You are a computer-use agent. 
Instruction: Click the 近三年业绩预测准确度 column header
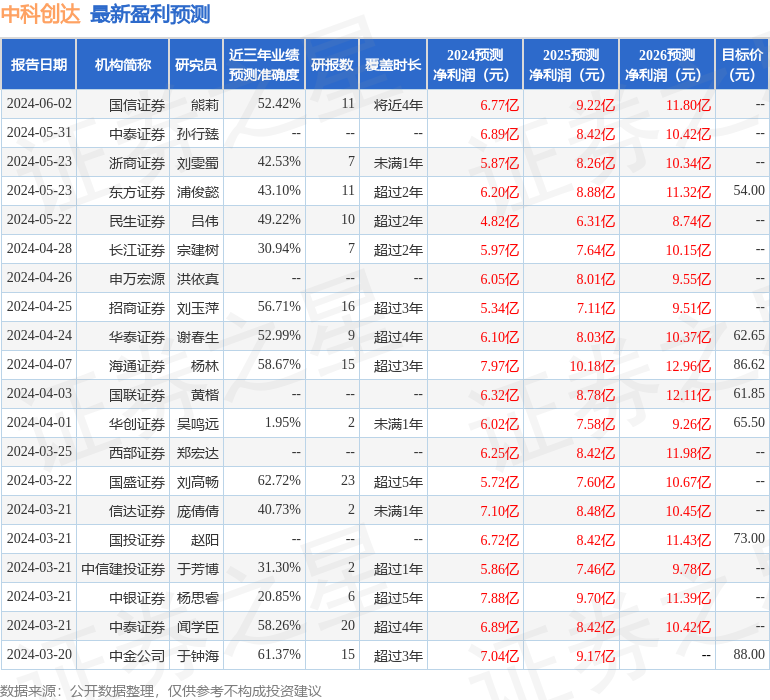pos(264,64)
